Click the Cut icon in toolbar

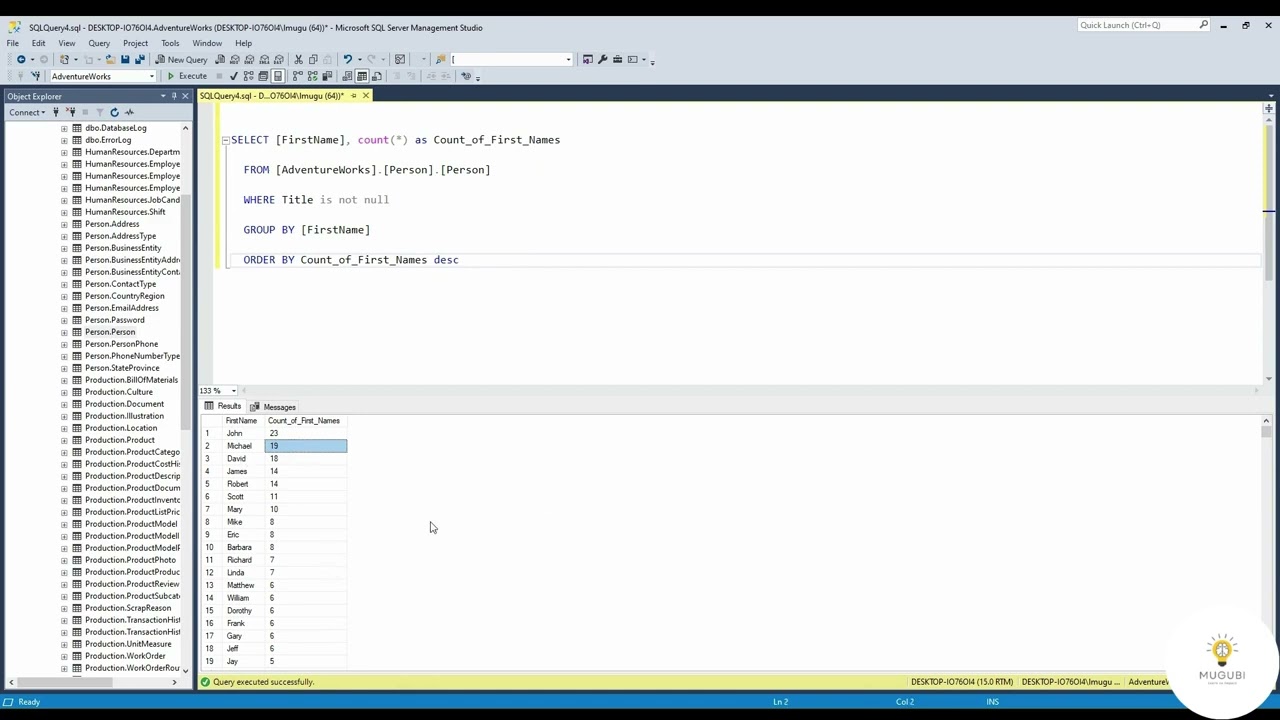click(x=298, y=59)
